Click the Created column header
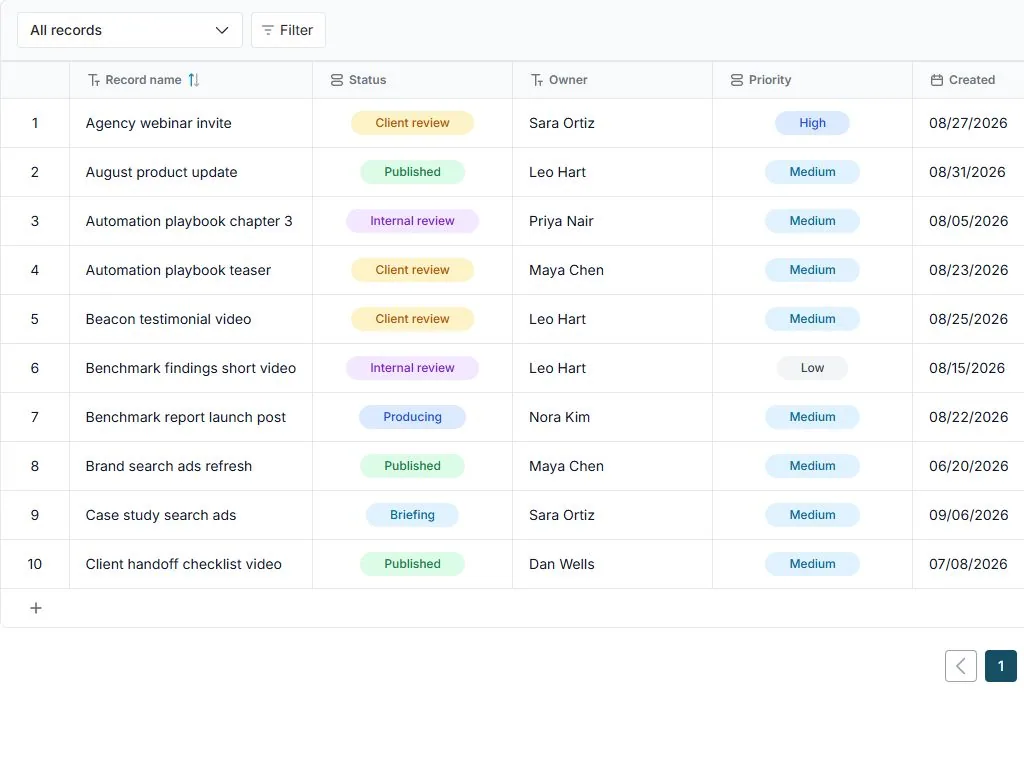1024x768 pixels. click(968, 80)
